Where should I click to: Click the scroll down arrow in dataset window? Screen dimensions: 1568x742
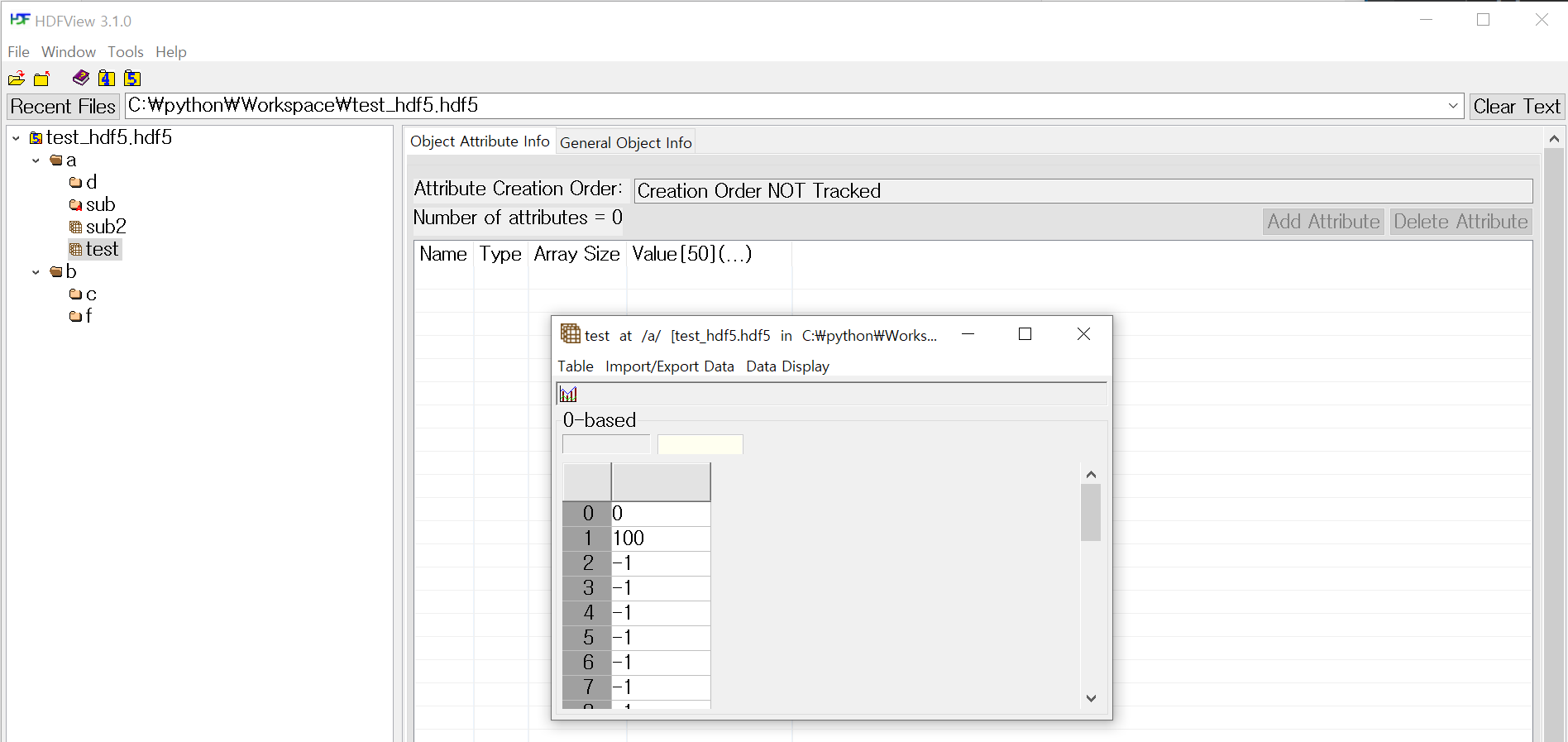coord(1091,698)
